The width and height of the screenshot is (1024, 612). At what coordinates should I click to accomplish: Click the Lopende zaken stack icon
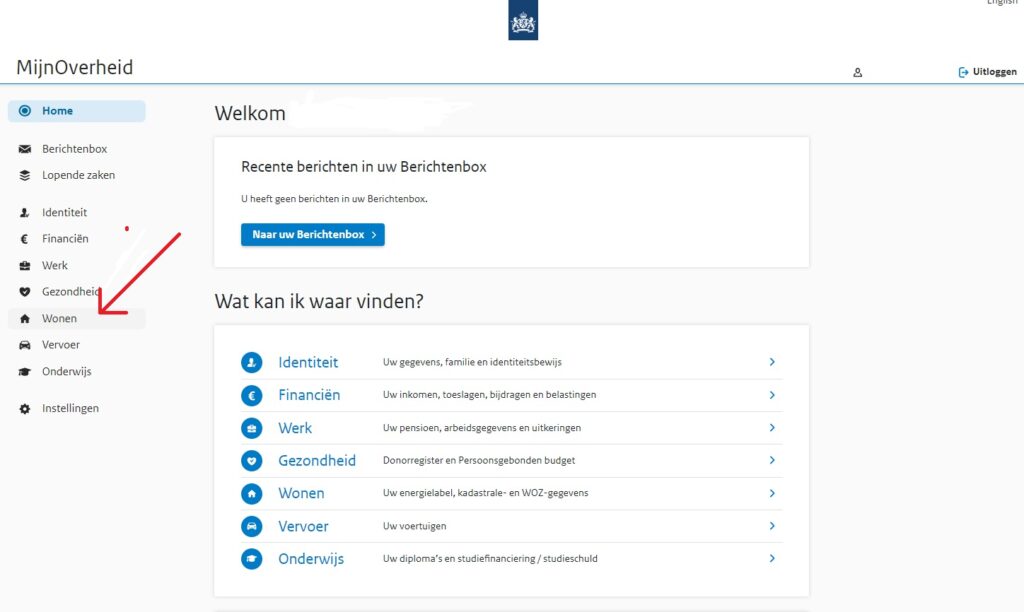tap(25, 175)
